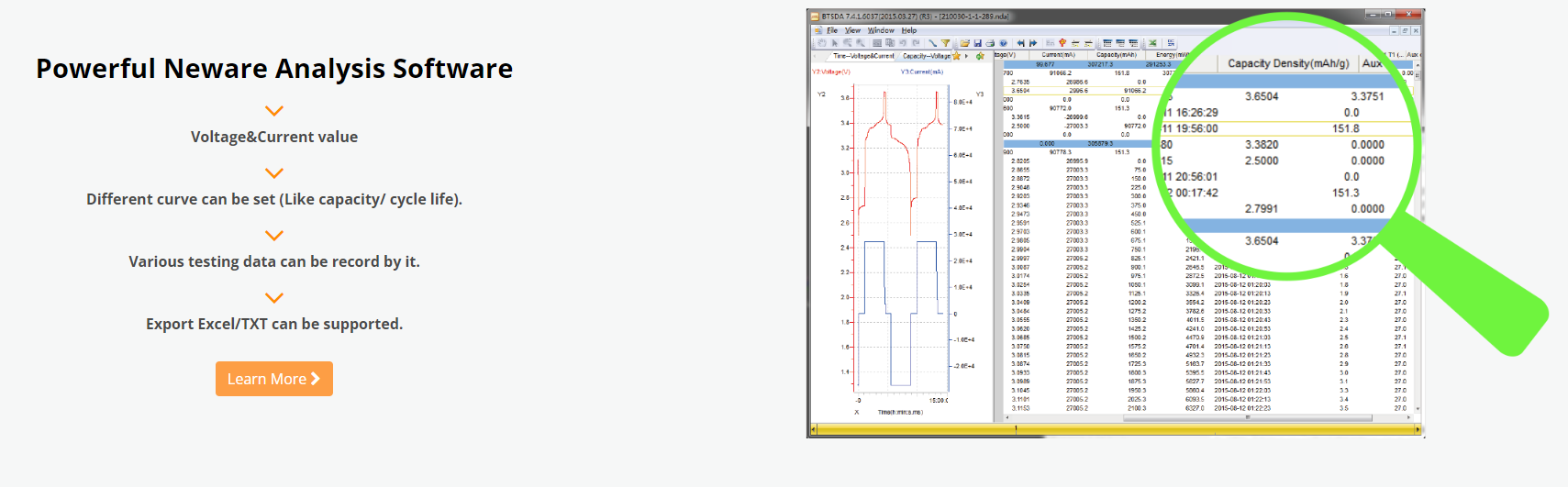1568x487 pixels.
Task: Click the blue Current(mA) chart legend label
Action: (922, 72)
